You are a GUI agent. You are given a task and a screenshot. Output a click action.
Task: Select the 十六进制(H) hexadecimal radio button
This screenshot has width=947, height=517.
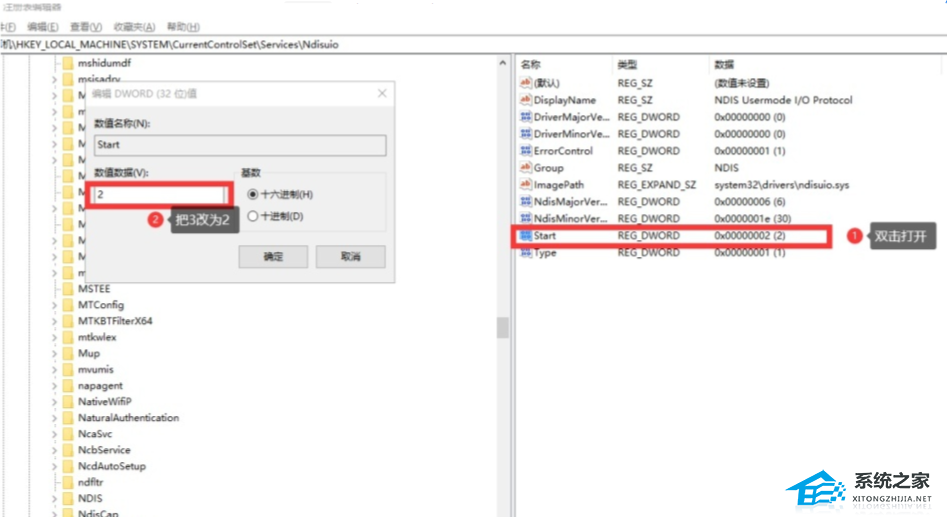[253, 194]
